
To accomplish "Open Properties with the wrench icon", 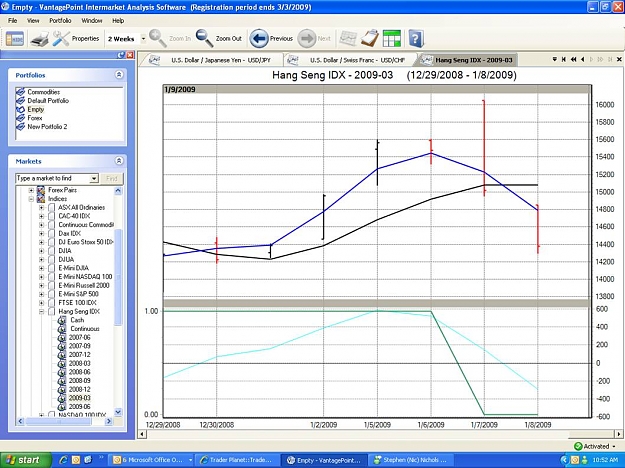I will point(61,39).
